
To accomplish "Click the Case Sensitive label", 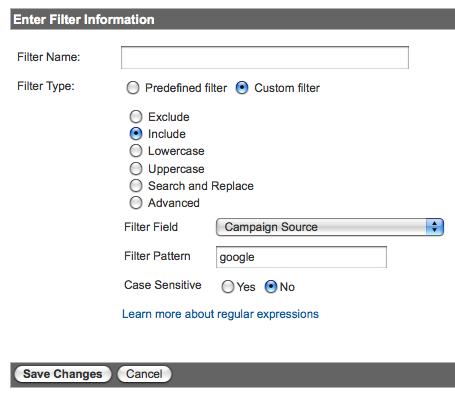I will 163,285.
